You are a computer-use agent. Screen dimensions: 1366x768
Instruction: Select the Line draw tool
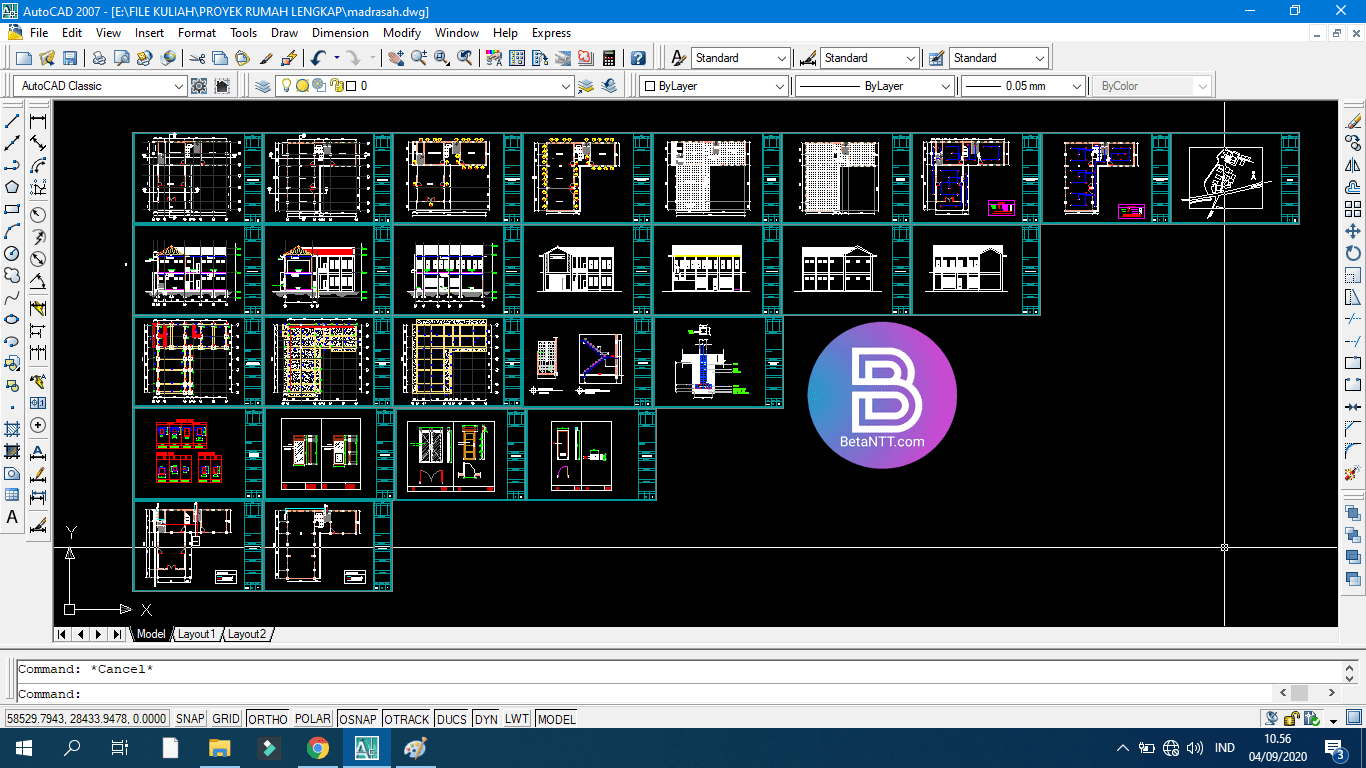13,121
